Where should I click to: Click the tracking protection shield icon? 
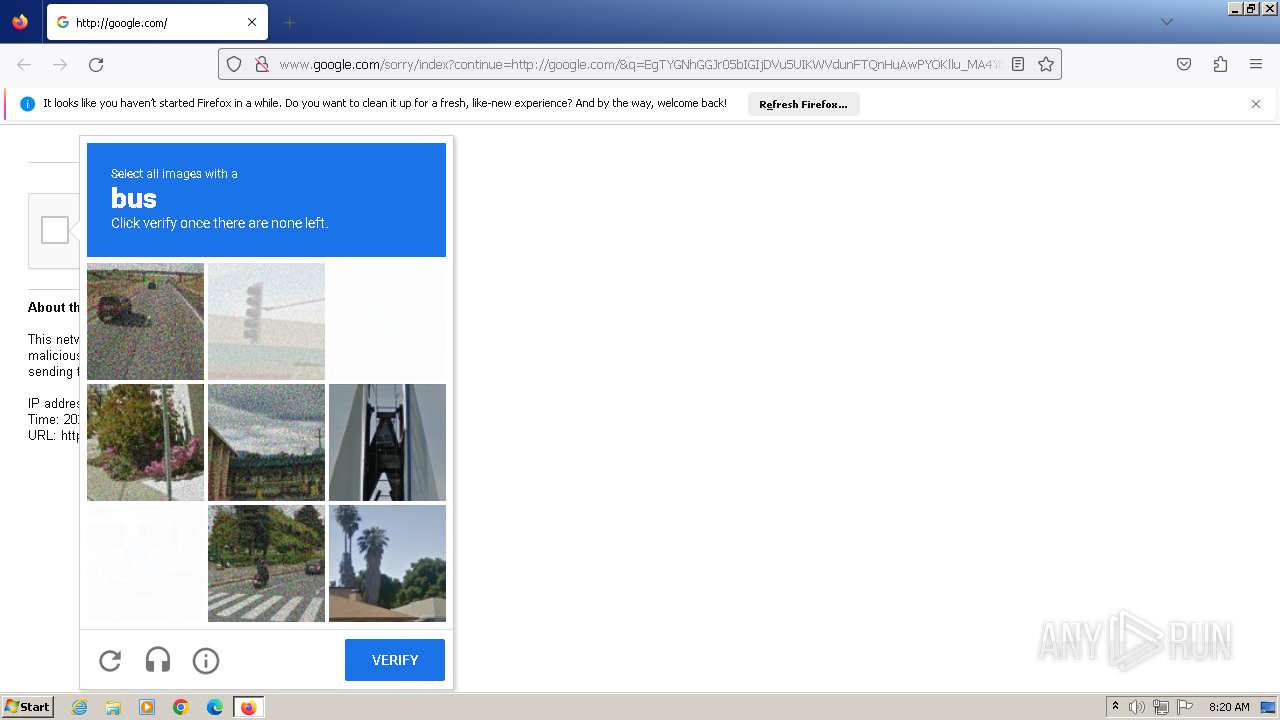tap(234, 64)
